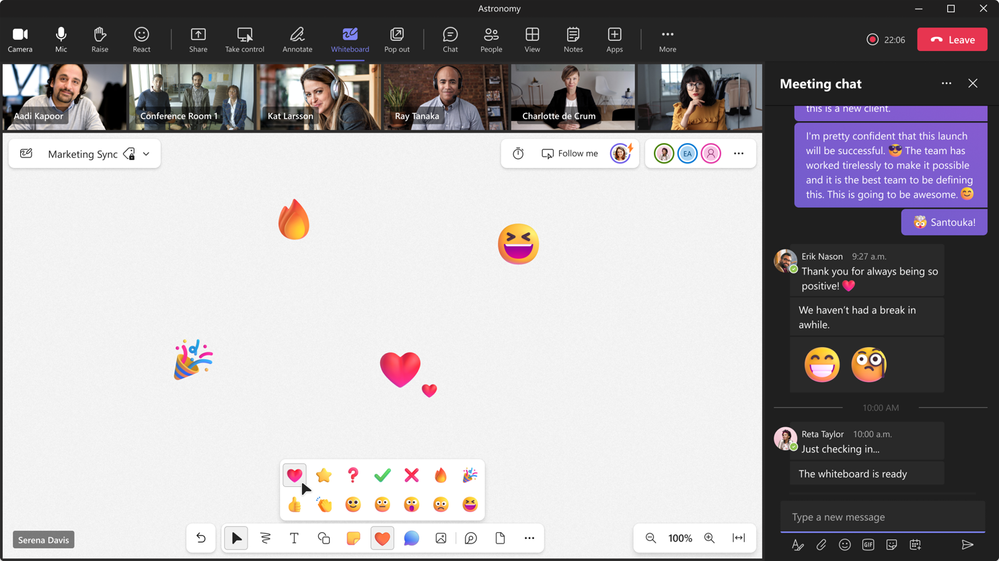Select the Text tool
The height and width of the screenshot is (561, 999).
click(294, 538)
